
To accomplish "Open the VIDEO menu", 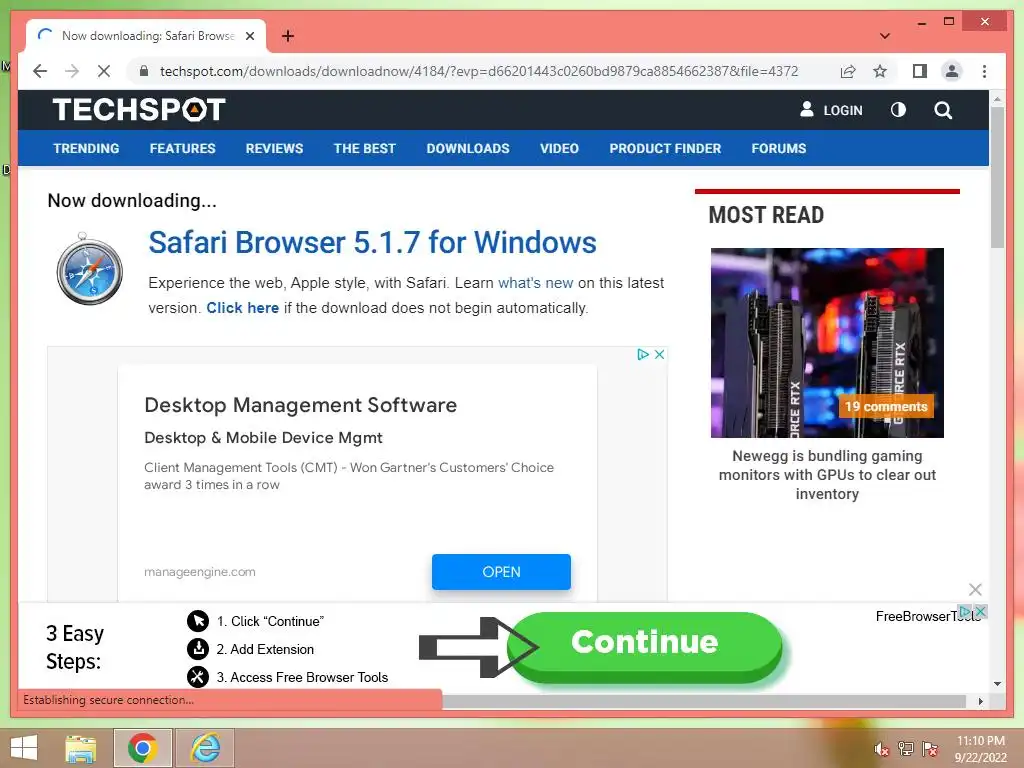I will [x=559, y=148].
